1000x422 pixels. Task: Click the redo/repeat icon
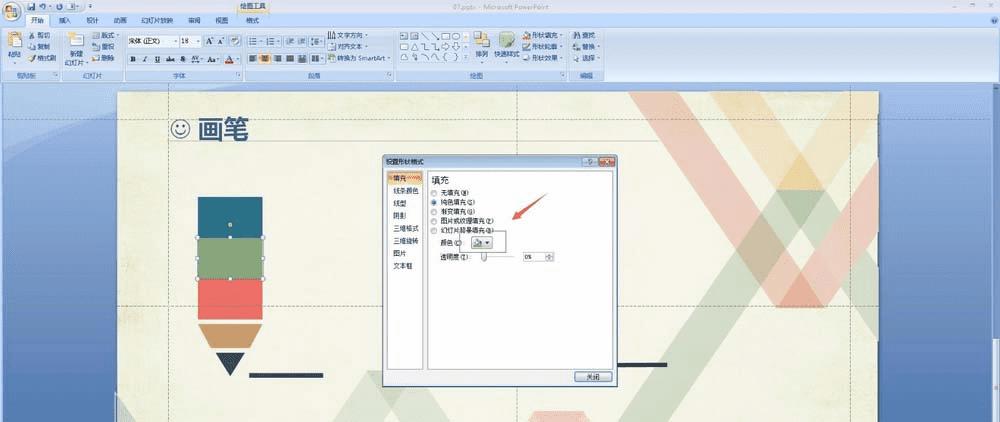(59, 6)
